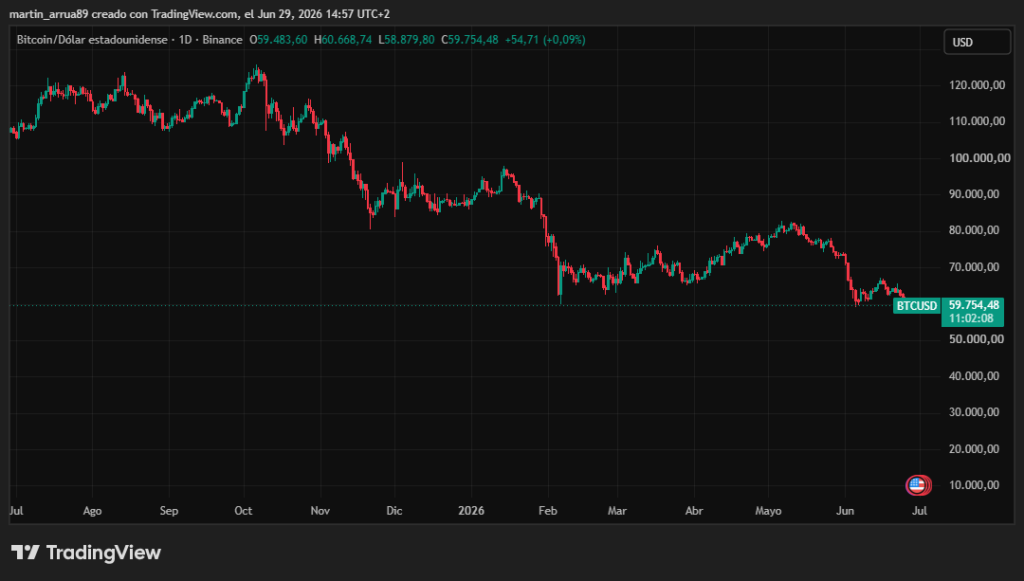Click the Mayo label on time axis

pos(768,511)
